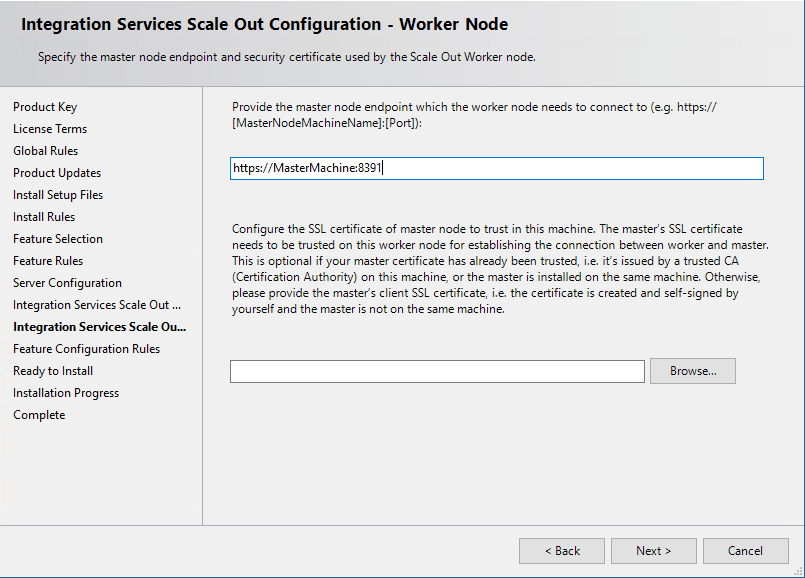The image size is (805, 578).
Task: Click Back to return to previous step
Action: pos(561,550)
